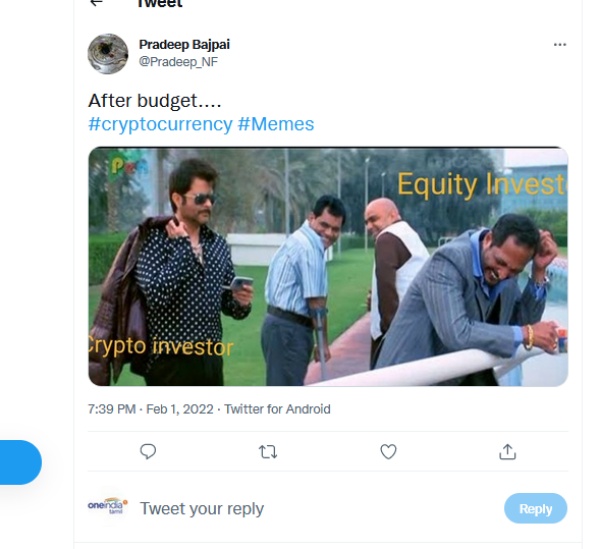
Task: Click the oneindia account avatar
Action: tap(109, 507)
